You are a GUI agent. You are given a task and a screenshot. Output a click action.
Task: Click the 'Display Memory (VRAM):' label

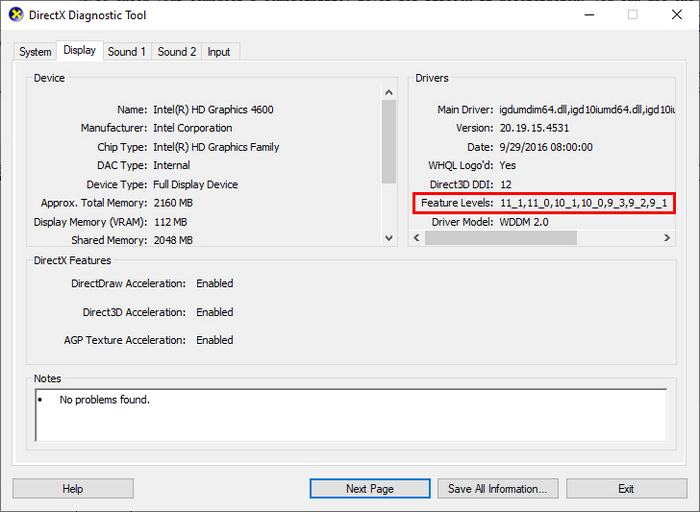coord(90,222)
